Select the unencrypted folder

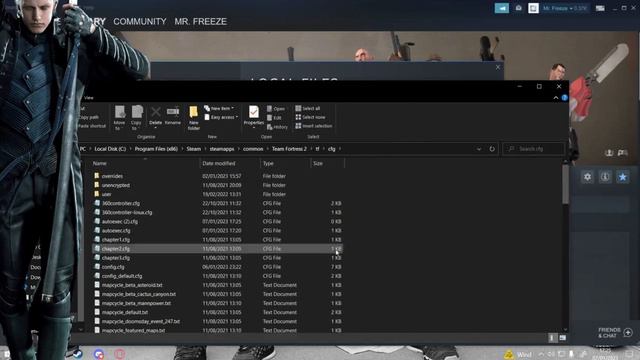[x=116, y=185]
